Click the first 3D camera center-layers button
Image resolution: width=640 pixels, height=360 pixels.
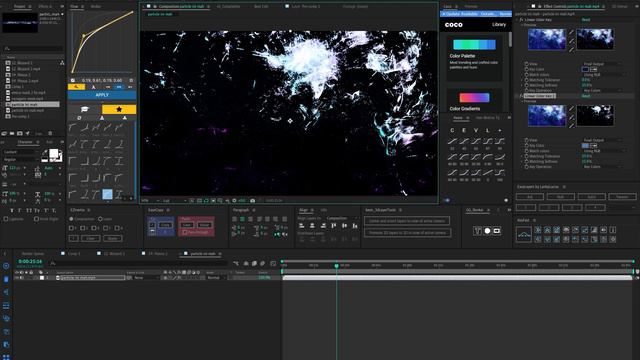(407, 221)
